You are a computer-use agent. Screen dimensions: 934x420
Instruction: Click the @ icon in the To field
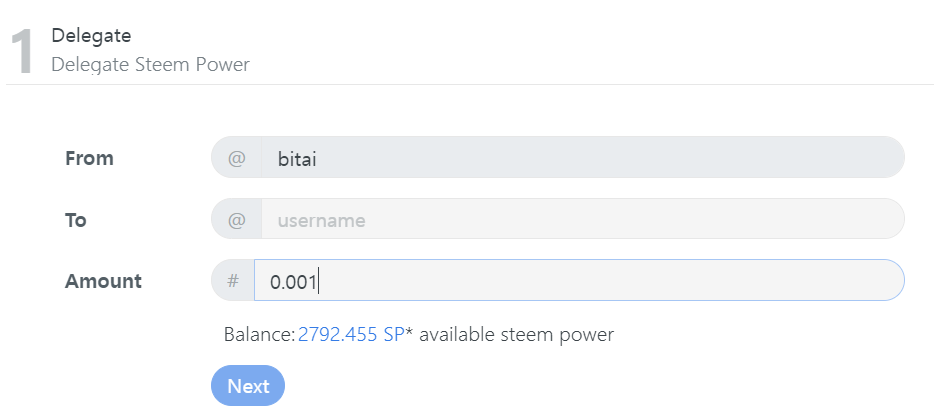coord(237,220)
